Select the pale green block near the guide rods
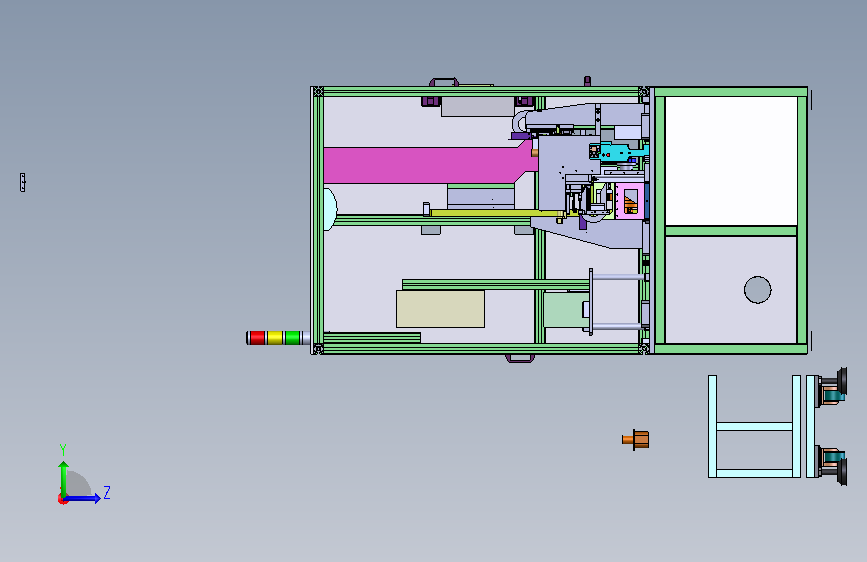 coord(565,310)
